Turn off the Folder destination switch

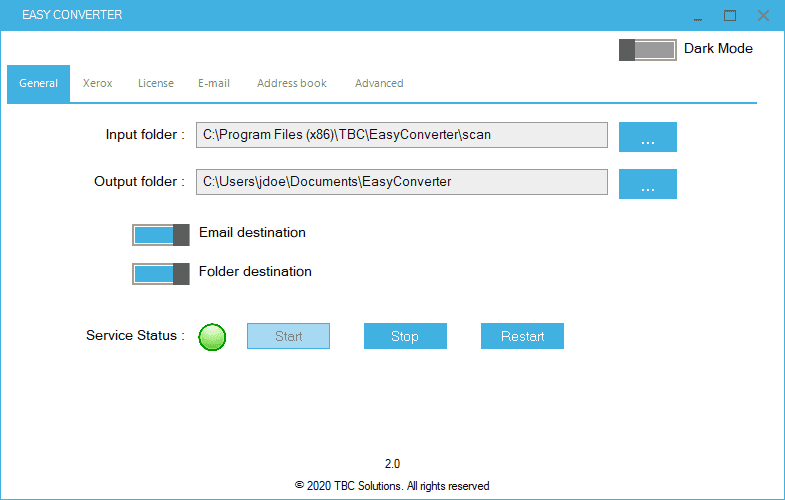[x=160, y=273]
